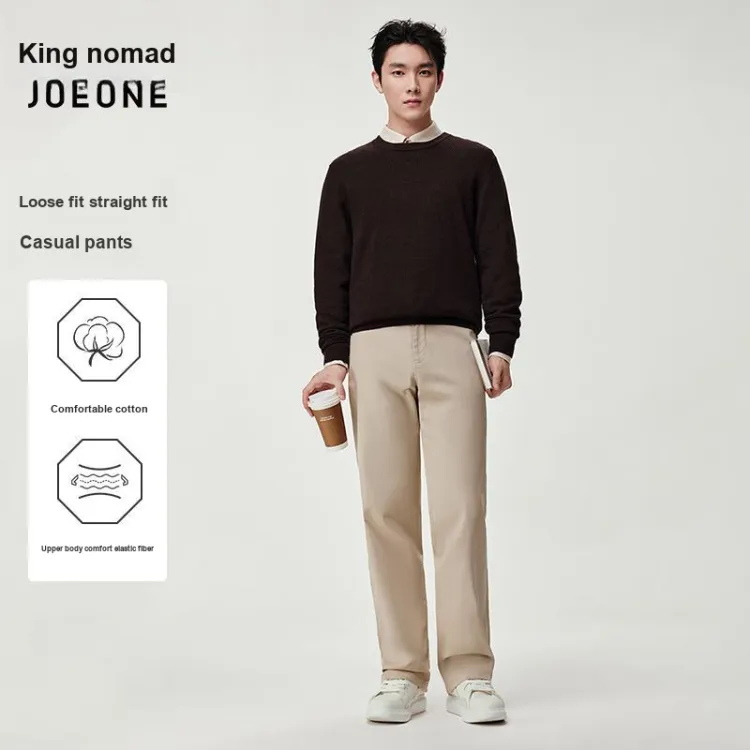Click the Upper body comfort elastic fiber caption
This screenshot has width=750, height=750.
[x=98, y=548]
